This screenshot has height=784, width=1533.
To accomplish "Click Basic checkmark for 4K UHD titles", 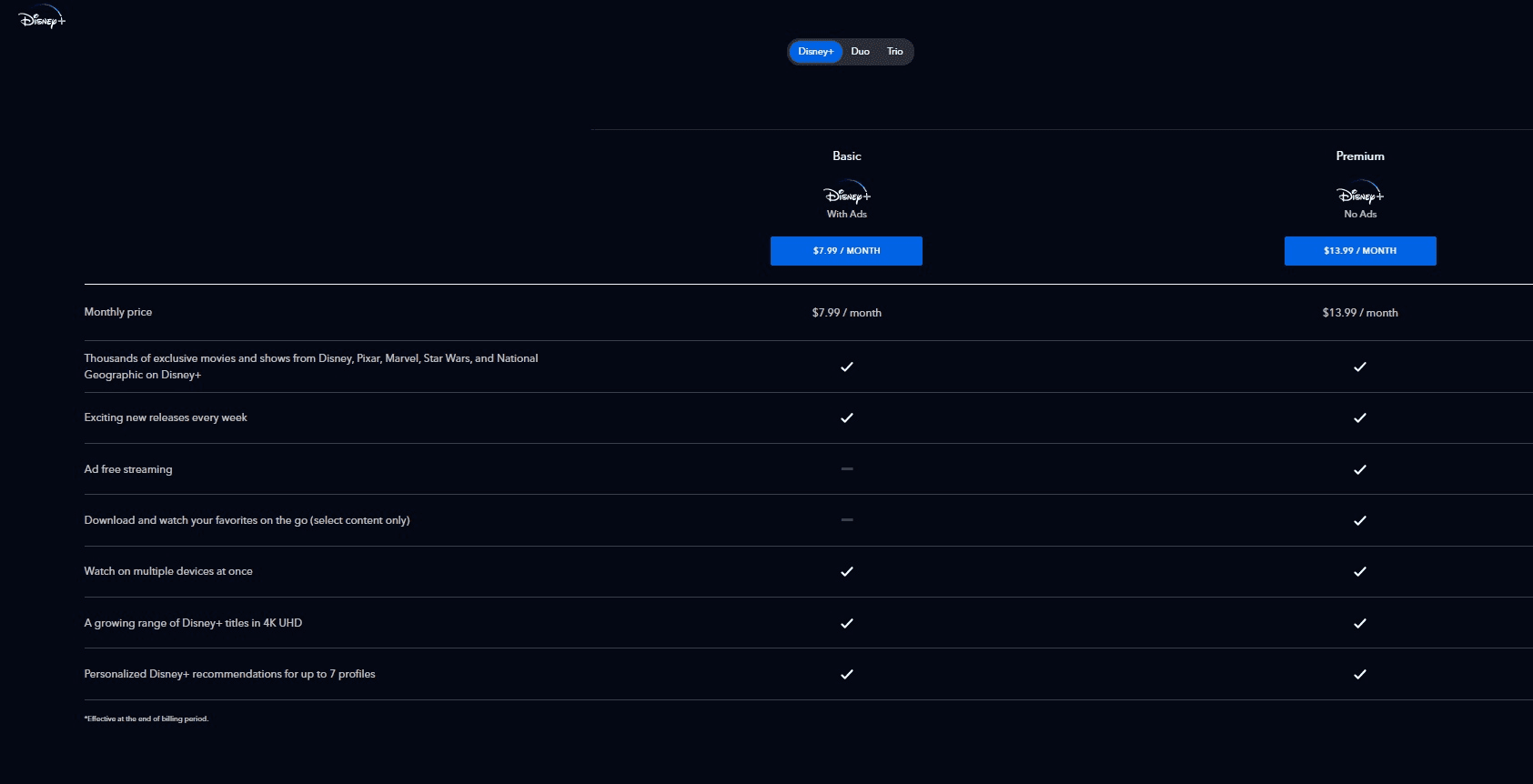I will tap(846, 623).
